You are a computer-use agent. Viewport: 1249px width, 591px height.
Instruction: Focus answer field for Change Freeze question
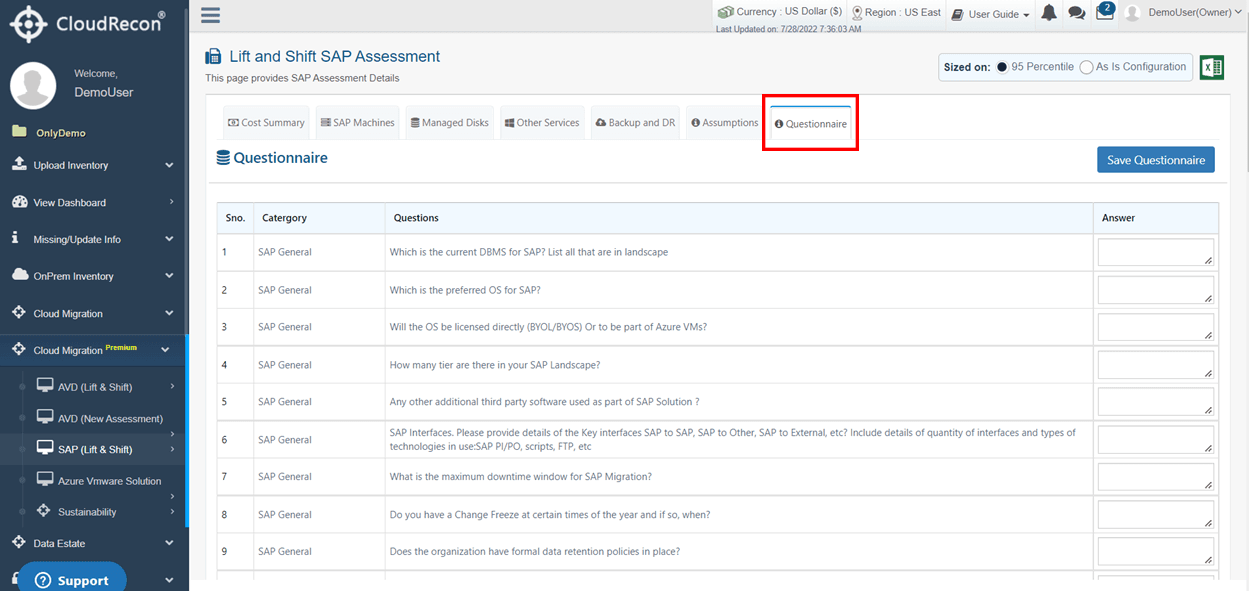1156,514
